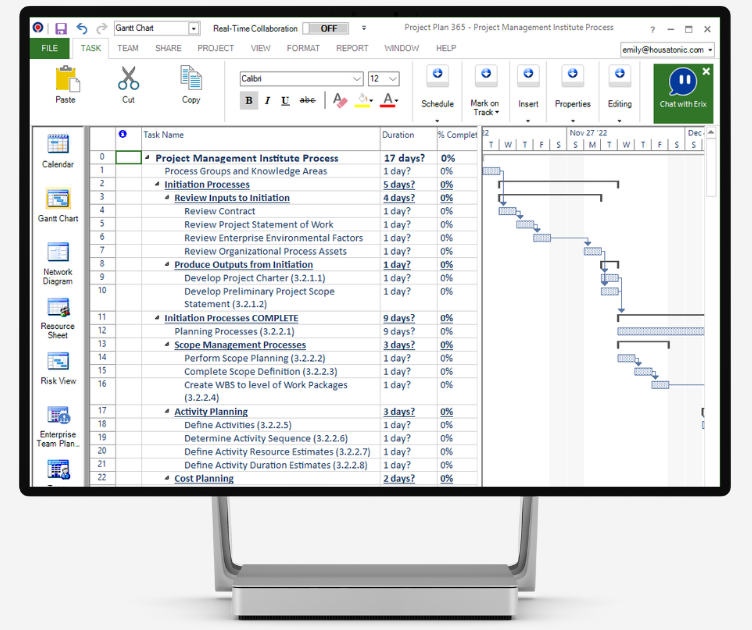The image size is (752, 630).
Task: Select the REPORT ribbon tab
Action: point(352,48)
